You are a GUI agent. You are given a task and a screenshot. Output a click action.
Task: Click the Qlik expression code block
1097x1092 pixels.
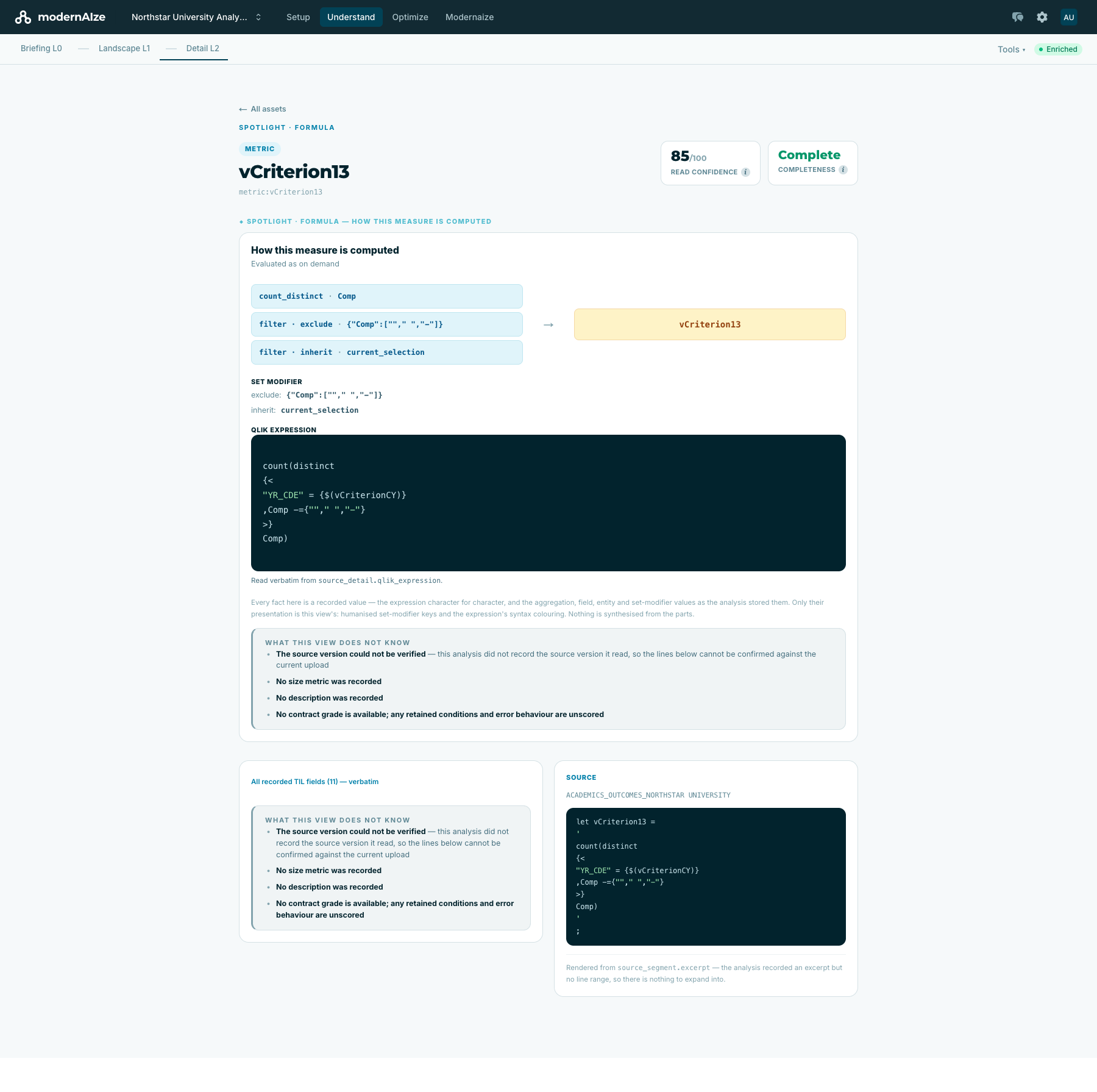click(548, 503)
